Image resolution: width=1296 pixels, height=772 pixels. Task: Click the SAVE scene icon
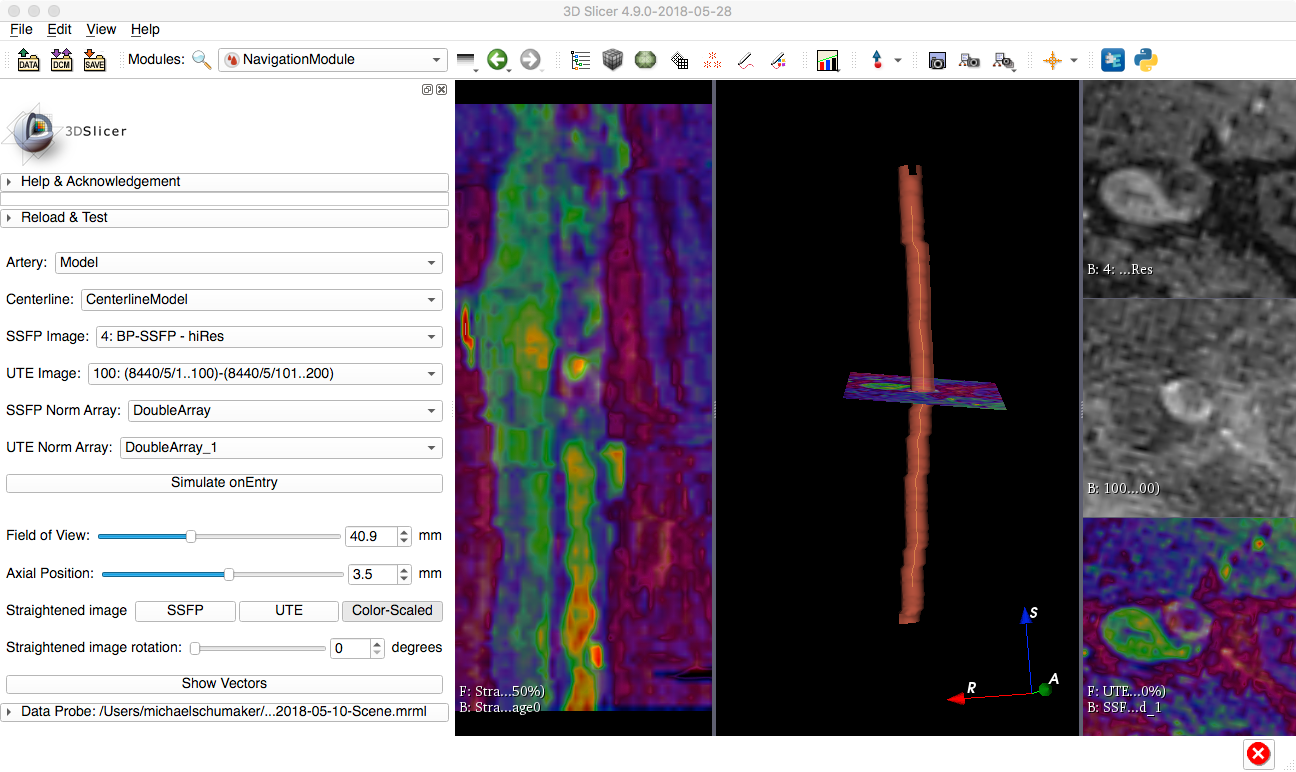[x=93, y=60]
